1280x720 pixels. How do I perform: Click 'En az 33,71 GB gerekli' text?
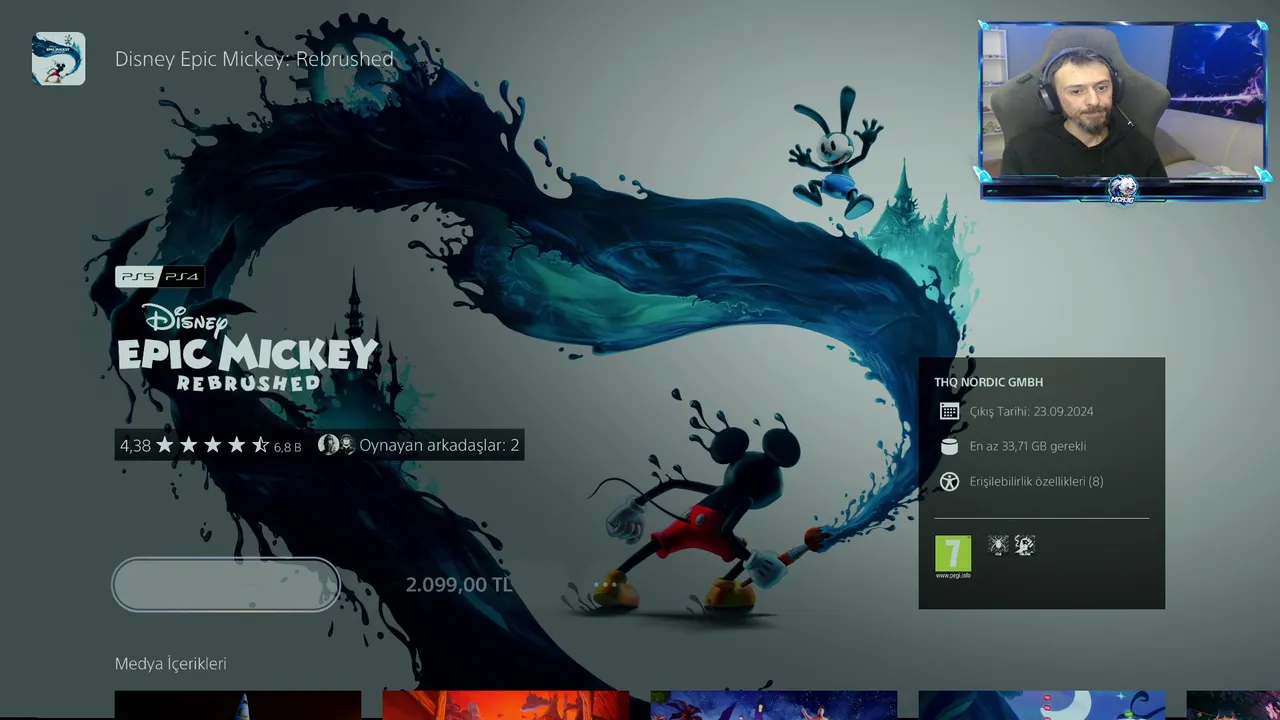pos(1028,446)
